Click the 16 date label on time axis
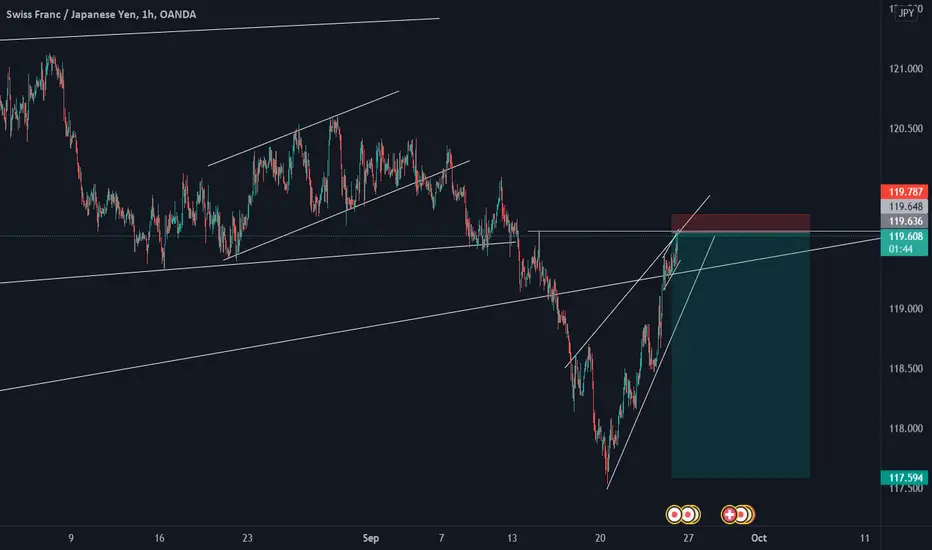932x550 pixels. (159, 538)
